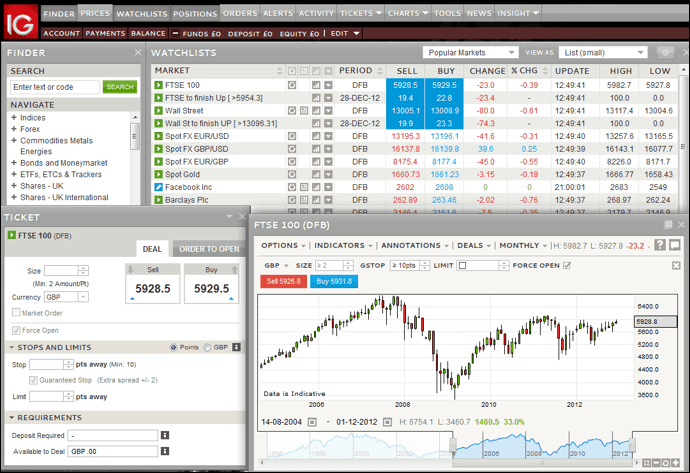Click the Stops and Limits info icon
Image resolution: width=690 pixels, height=473 pixels.
pyautogui.click(x=236, y=347)
